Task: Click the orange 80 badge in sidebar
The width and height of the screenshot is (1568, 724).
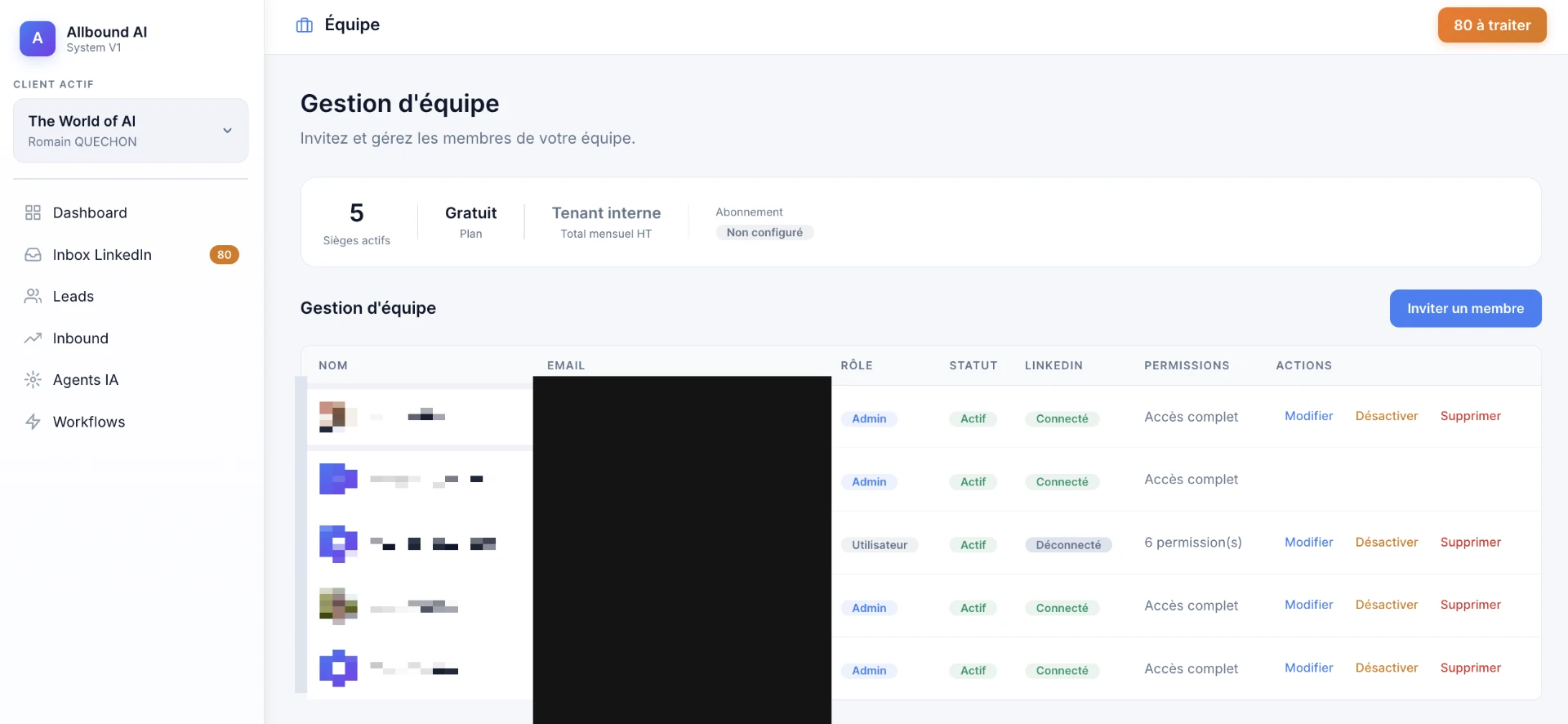Action: pyautogui.click(x=224, y=254)
